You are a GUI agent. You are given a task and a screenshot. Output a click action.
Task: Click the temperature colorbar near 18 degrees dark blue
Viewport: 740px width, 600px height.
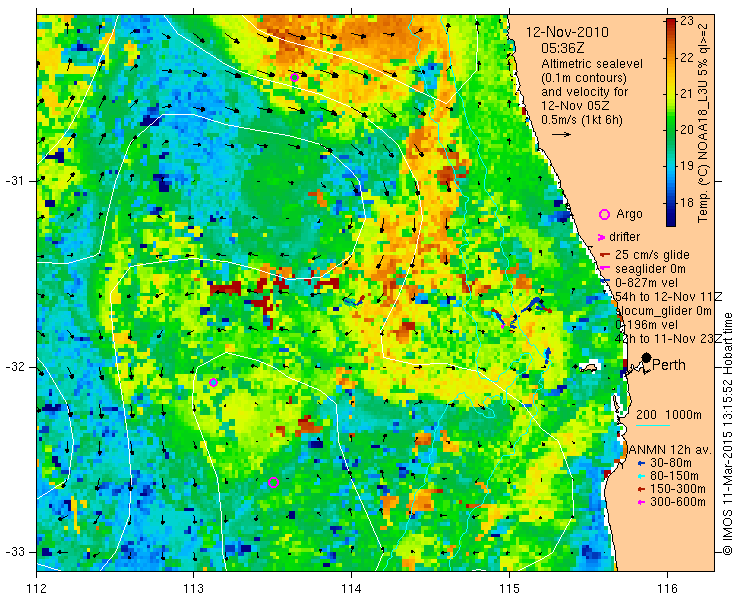point(671,203)
